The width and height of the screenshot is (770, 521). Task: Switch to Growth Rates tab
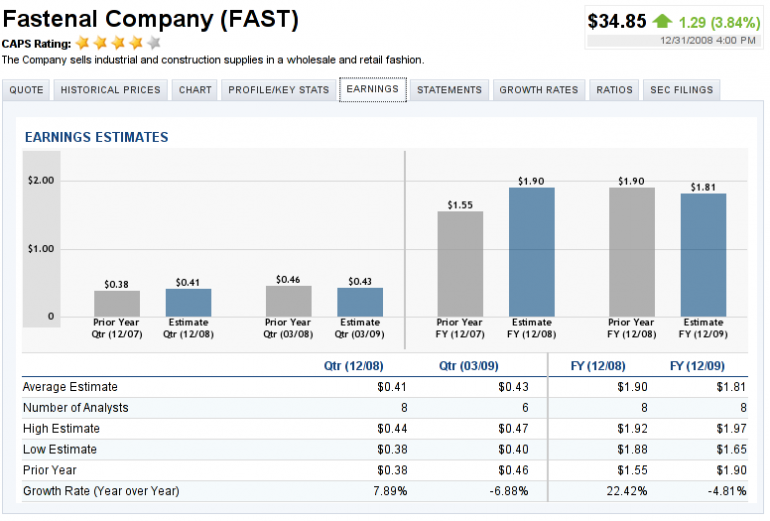coord(538,90)
